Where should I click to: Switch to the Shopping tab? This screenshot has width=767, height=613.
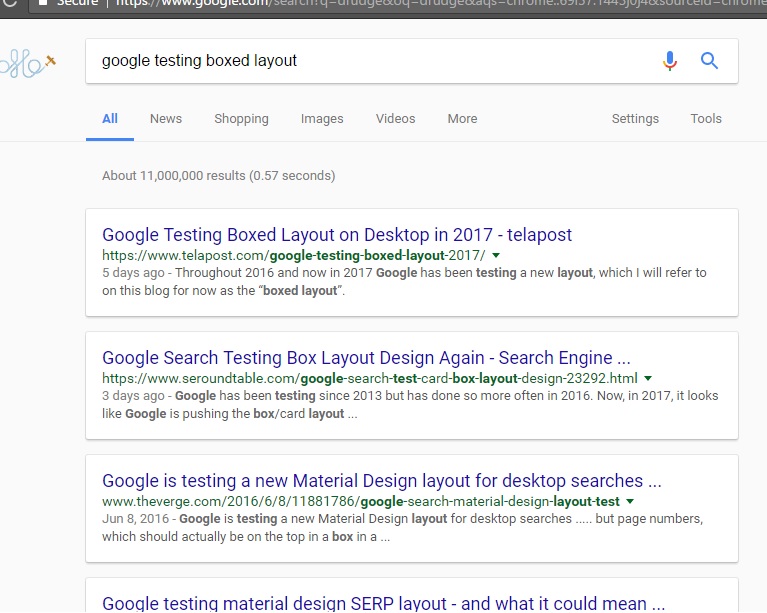pyautogui.click(x=241, y=119)
